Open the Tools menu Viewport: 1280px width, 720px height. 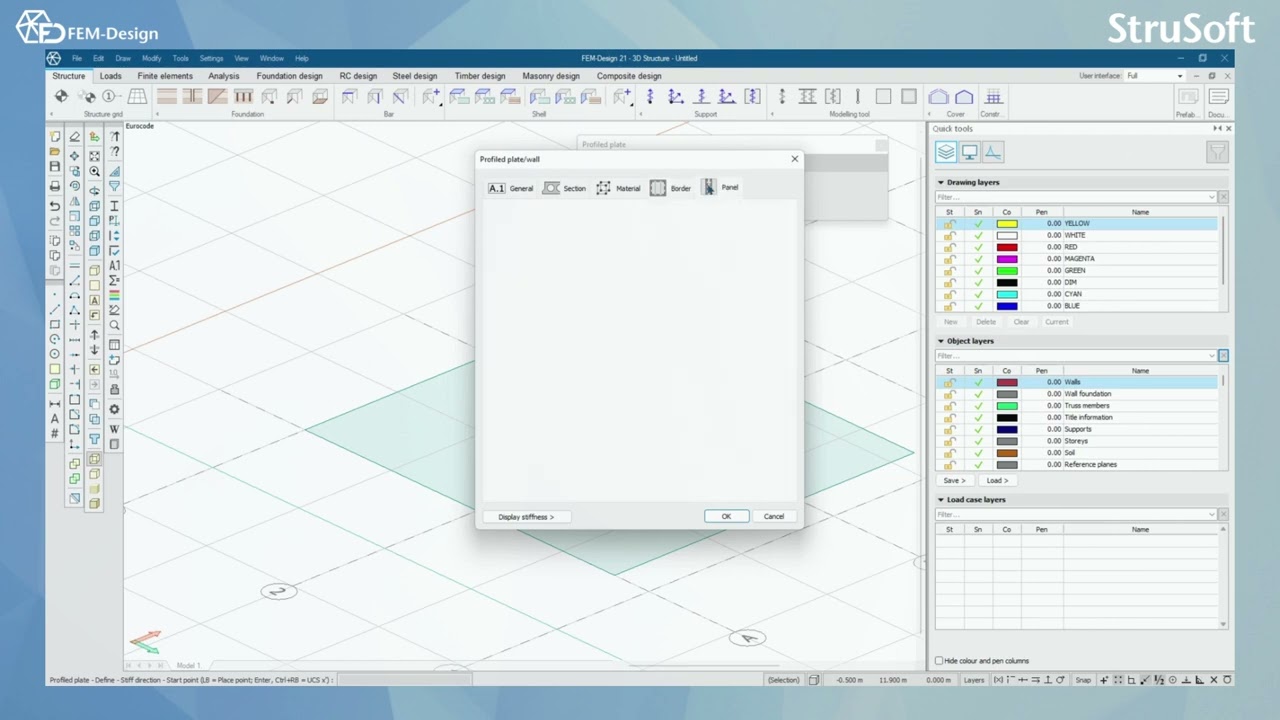pos(180,58)
